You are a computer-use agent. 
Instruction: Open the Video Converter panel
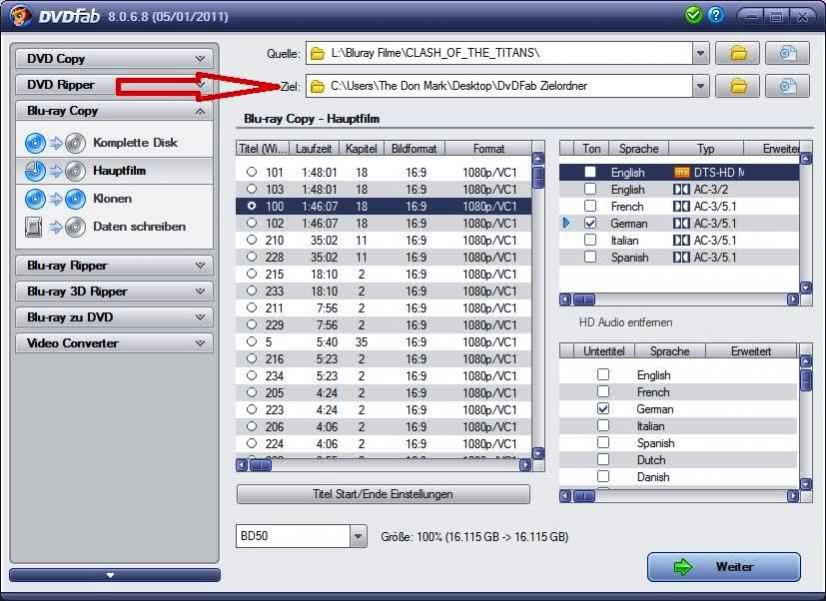tap(112, 344)
